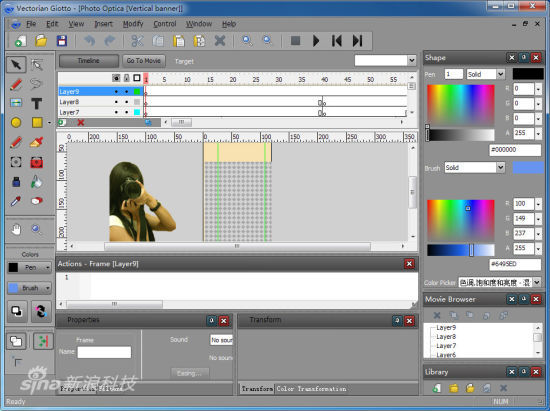This screenshot has width=550, height=411.
Task: Click the scissors cut icon
Action: 137,41
